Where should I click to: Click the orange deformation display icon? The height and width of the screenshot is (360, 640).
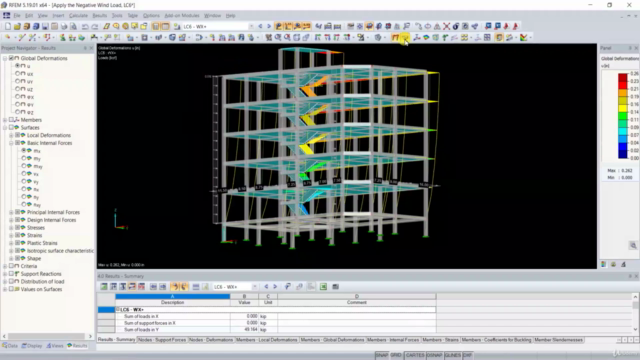pyautogui.click(x=395, y=38)
